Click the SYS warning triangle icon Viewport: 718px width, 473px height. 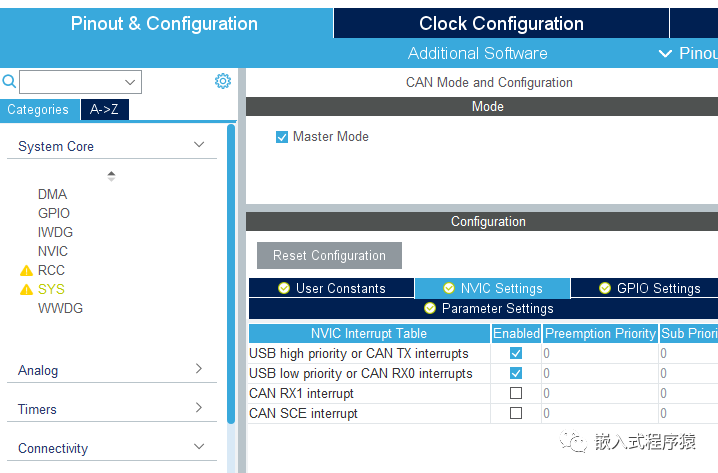coord(26,290)
